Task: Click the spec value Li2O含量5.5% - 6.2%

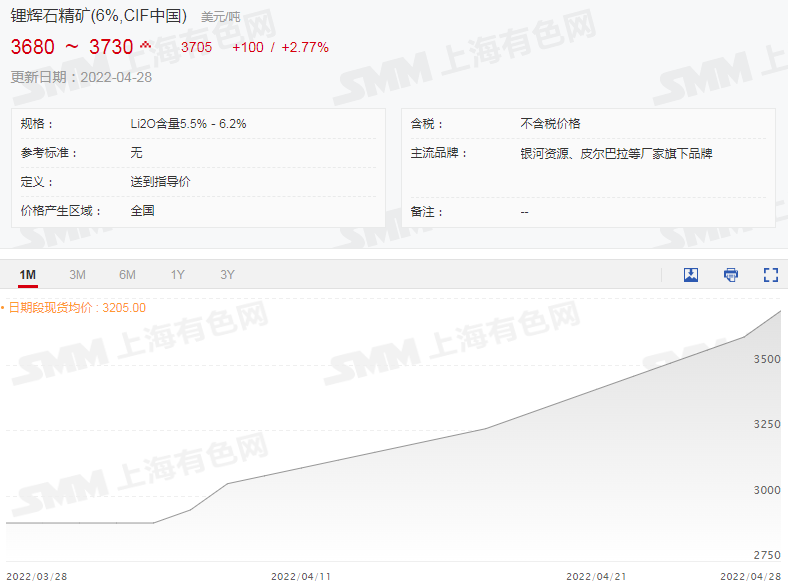Action: pyautogui.click(x=188, y=124)
